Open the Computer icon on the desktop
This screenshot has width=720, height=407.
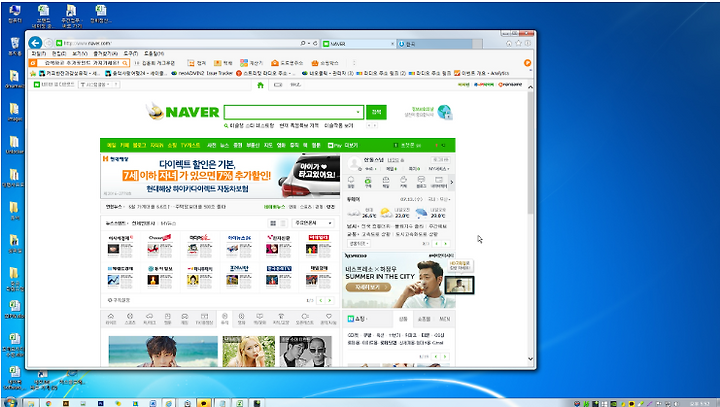pos(15,14)
